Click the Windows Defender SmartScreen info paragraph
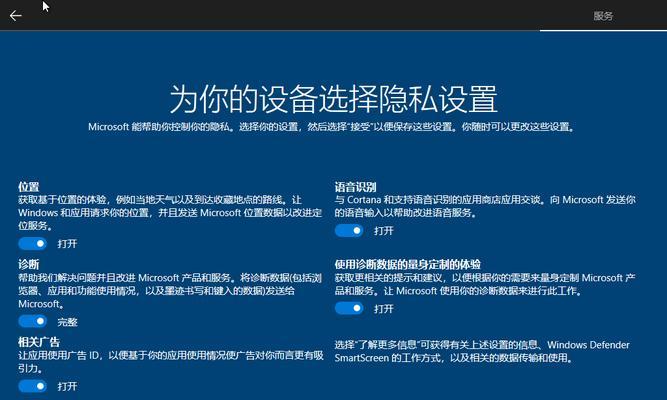 482,351
